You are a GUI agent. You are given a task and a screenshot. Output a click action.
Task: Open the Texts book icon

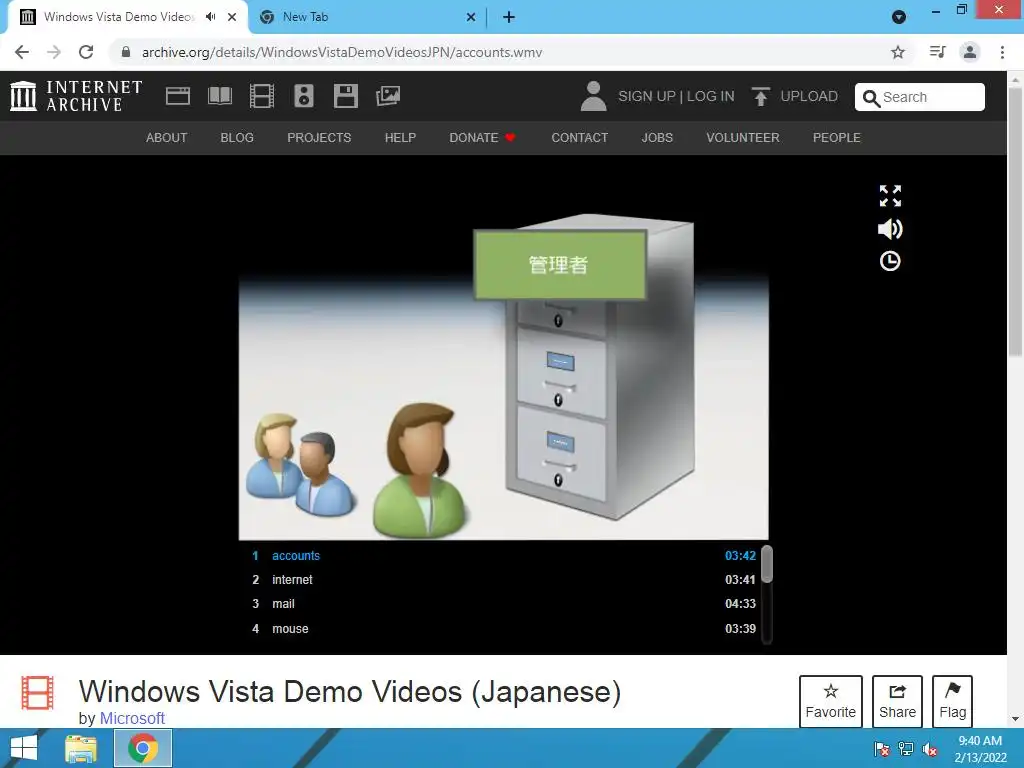click(x=220, y=96)
